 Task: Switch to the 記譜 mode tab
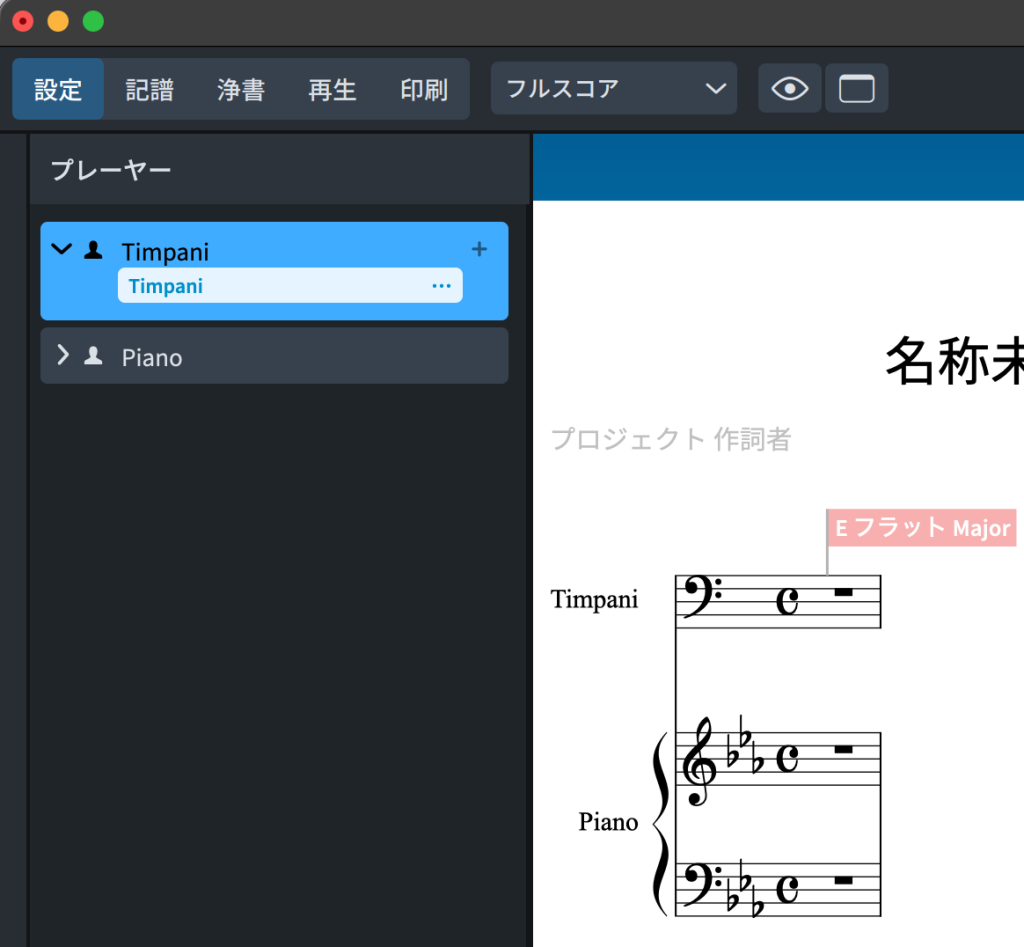point(150,89)
